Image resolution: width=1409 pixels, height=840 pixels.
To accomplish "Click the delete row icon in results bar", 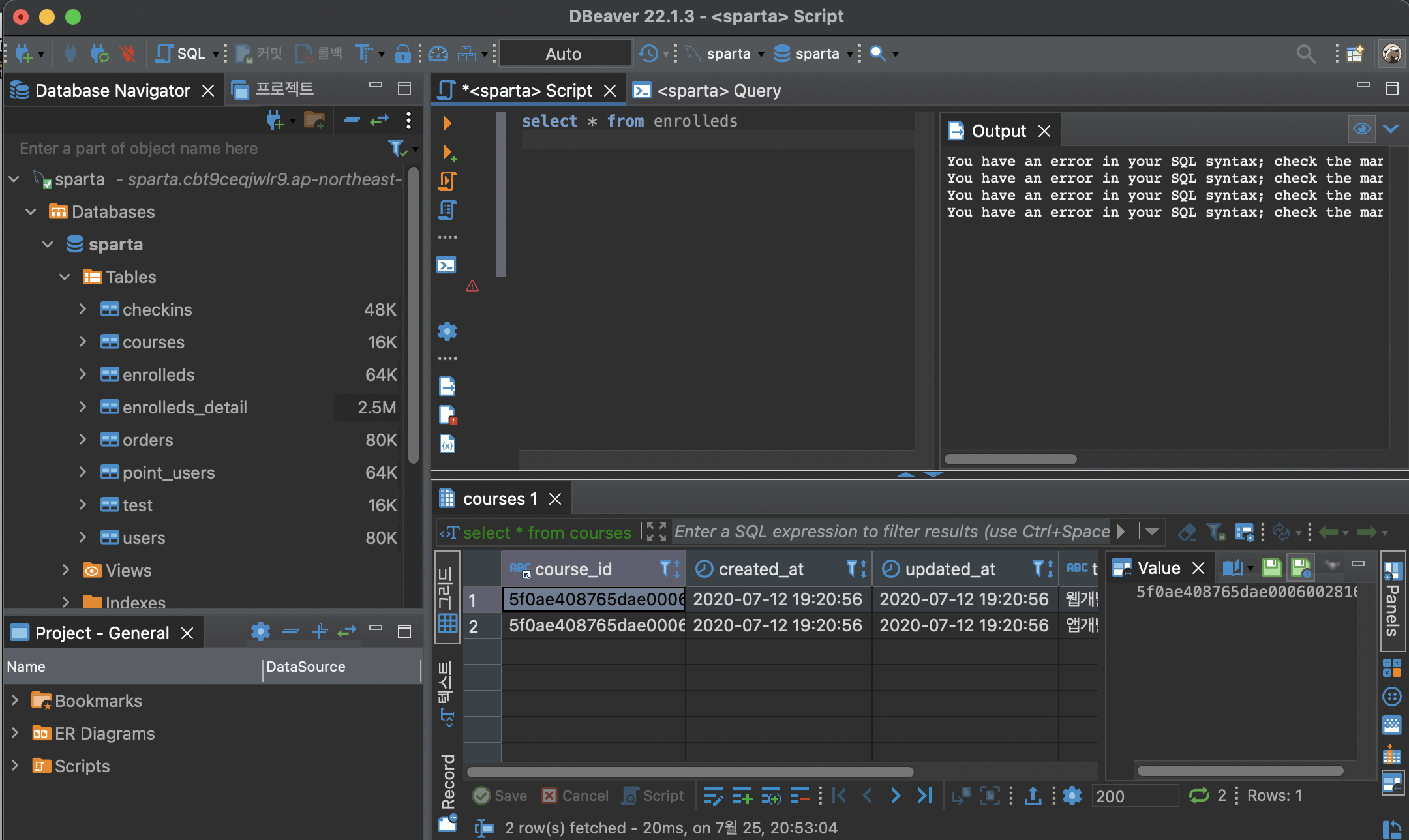I will (x=800, y=796).
